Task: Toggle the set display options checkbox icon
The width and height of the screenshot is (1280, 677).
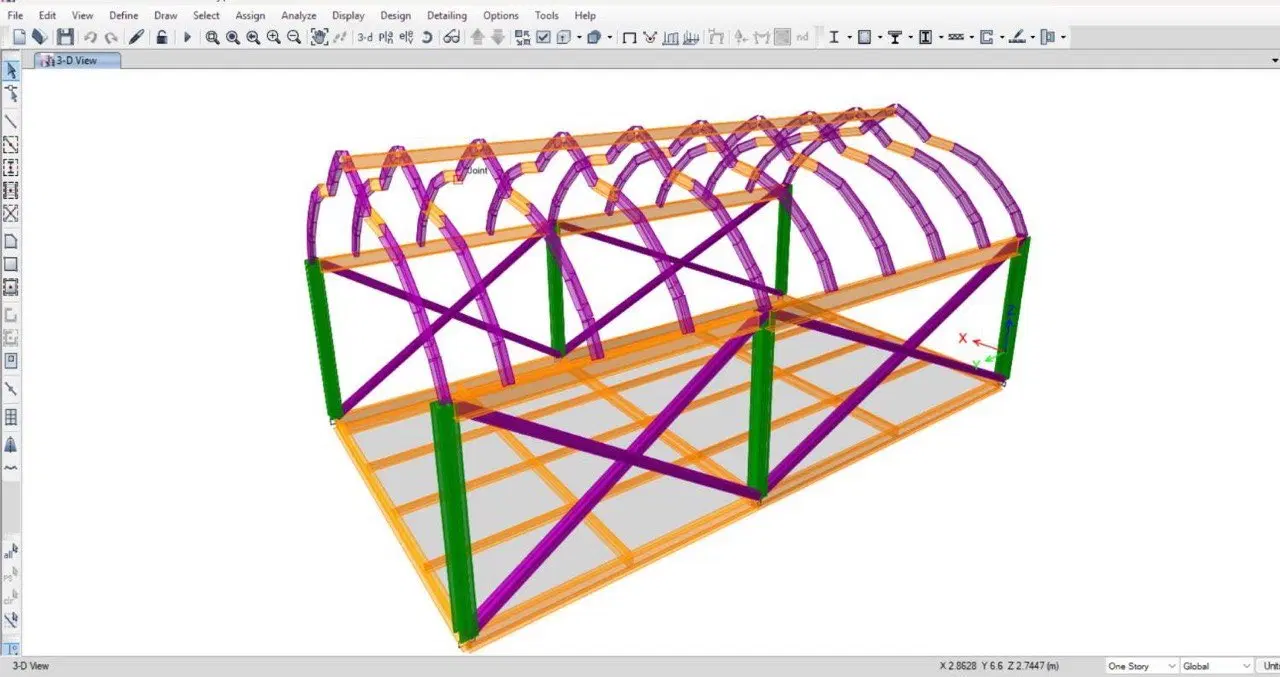Action: 543,37
